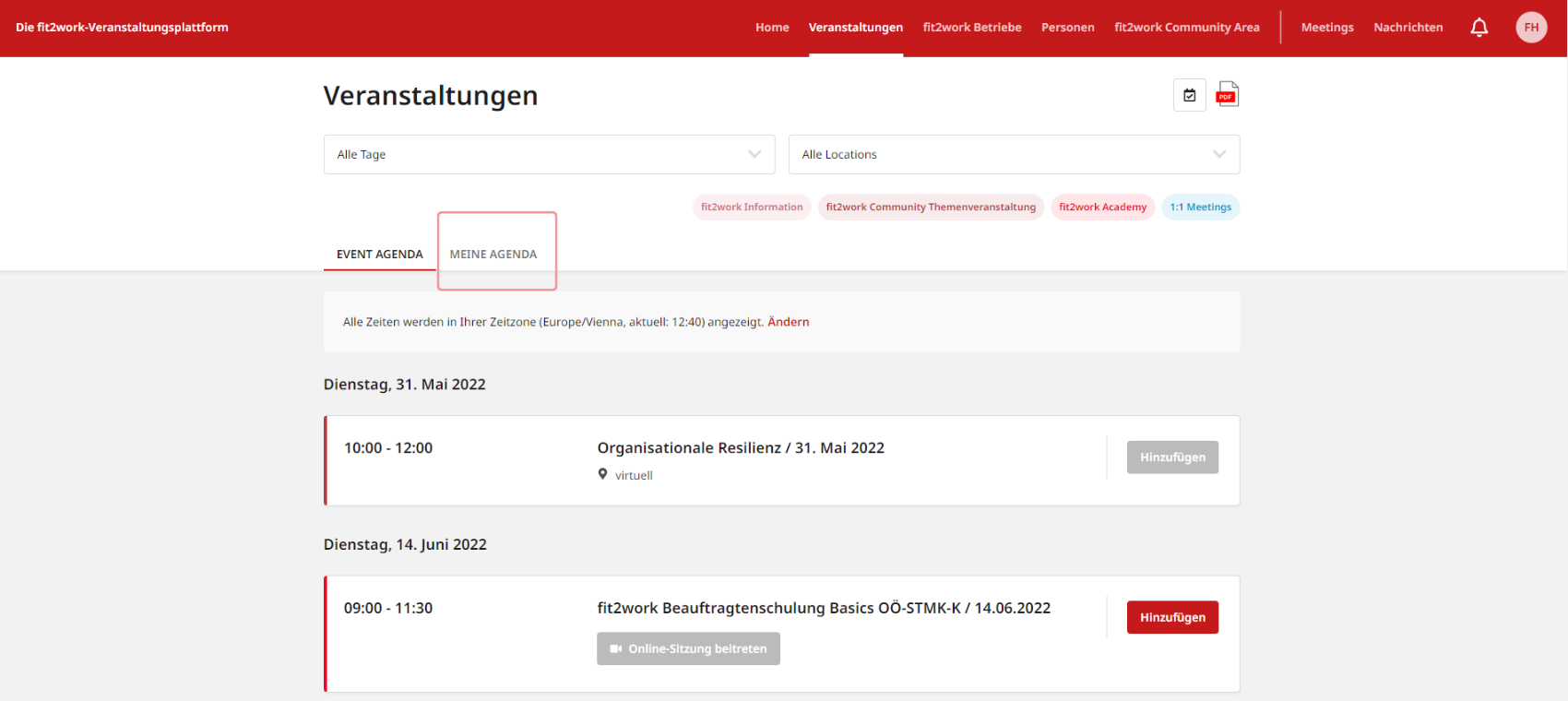Click the 10:00 - 12:00 time text

[x=388, y=448]
